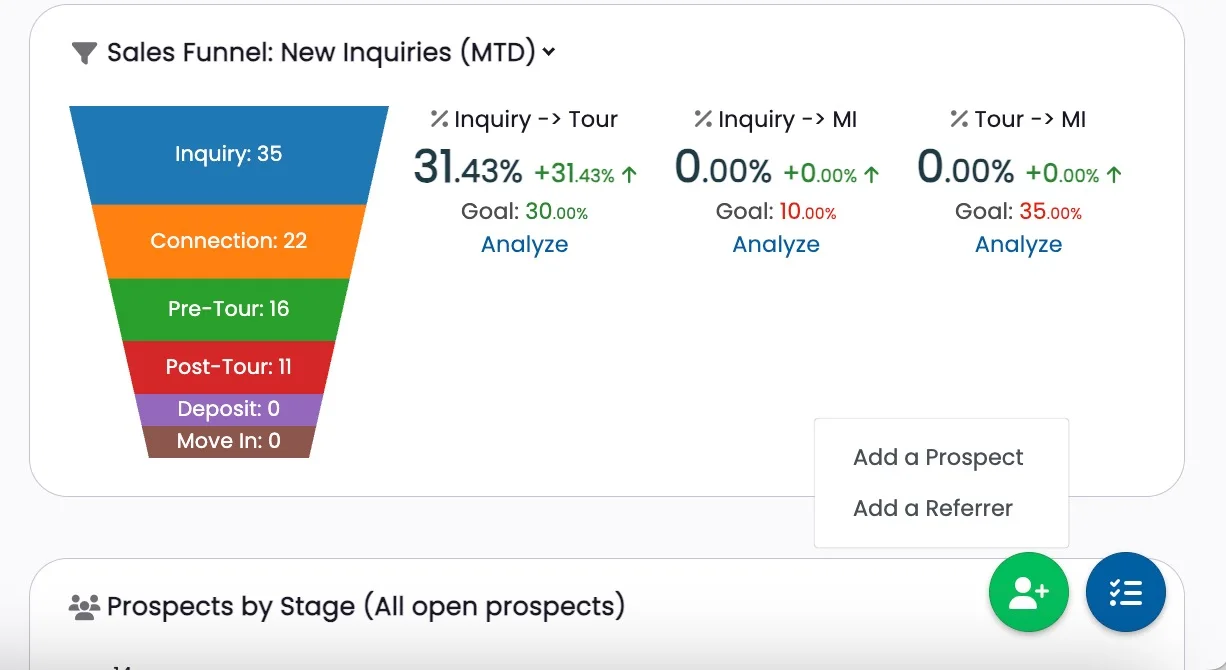Select Add a Referrer menu item
Image resolution: width=1226 pixels, height=670 pixels.
coord(932,508)
